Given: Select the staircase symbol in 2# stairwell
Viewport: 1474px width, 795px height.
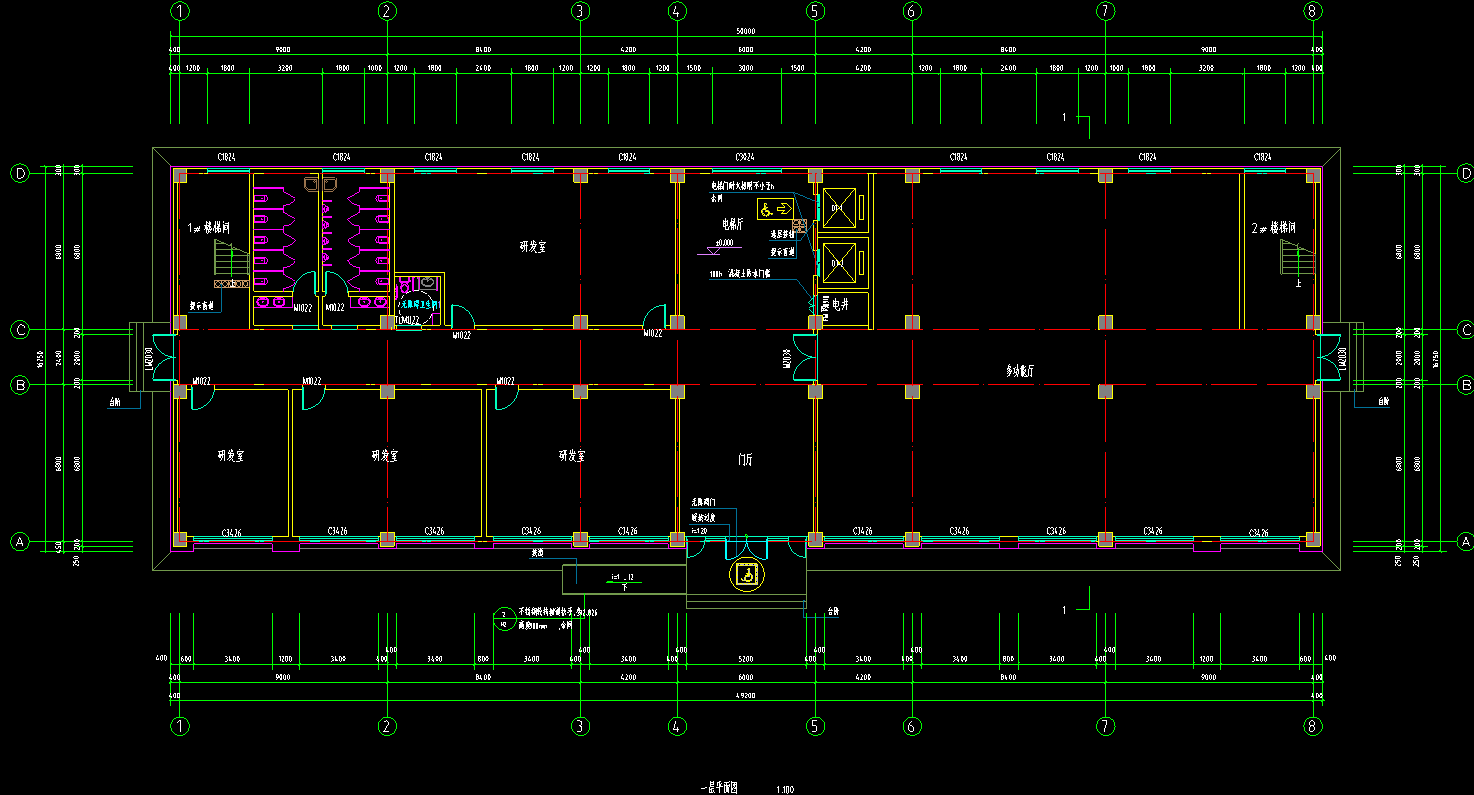Looking at the screenshot, I should coord(1296,260).
